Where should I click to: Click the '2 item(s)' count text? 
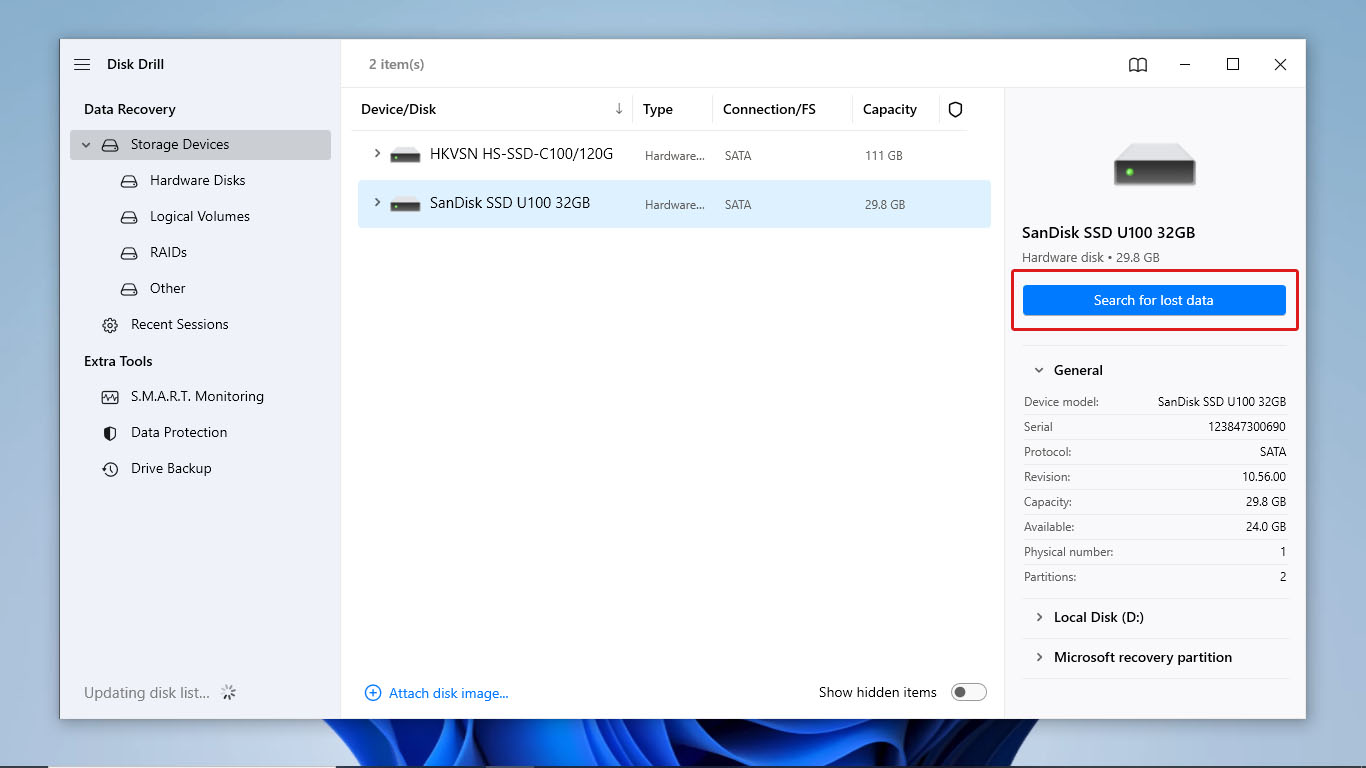tap(396, 64)
